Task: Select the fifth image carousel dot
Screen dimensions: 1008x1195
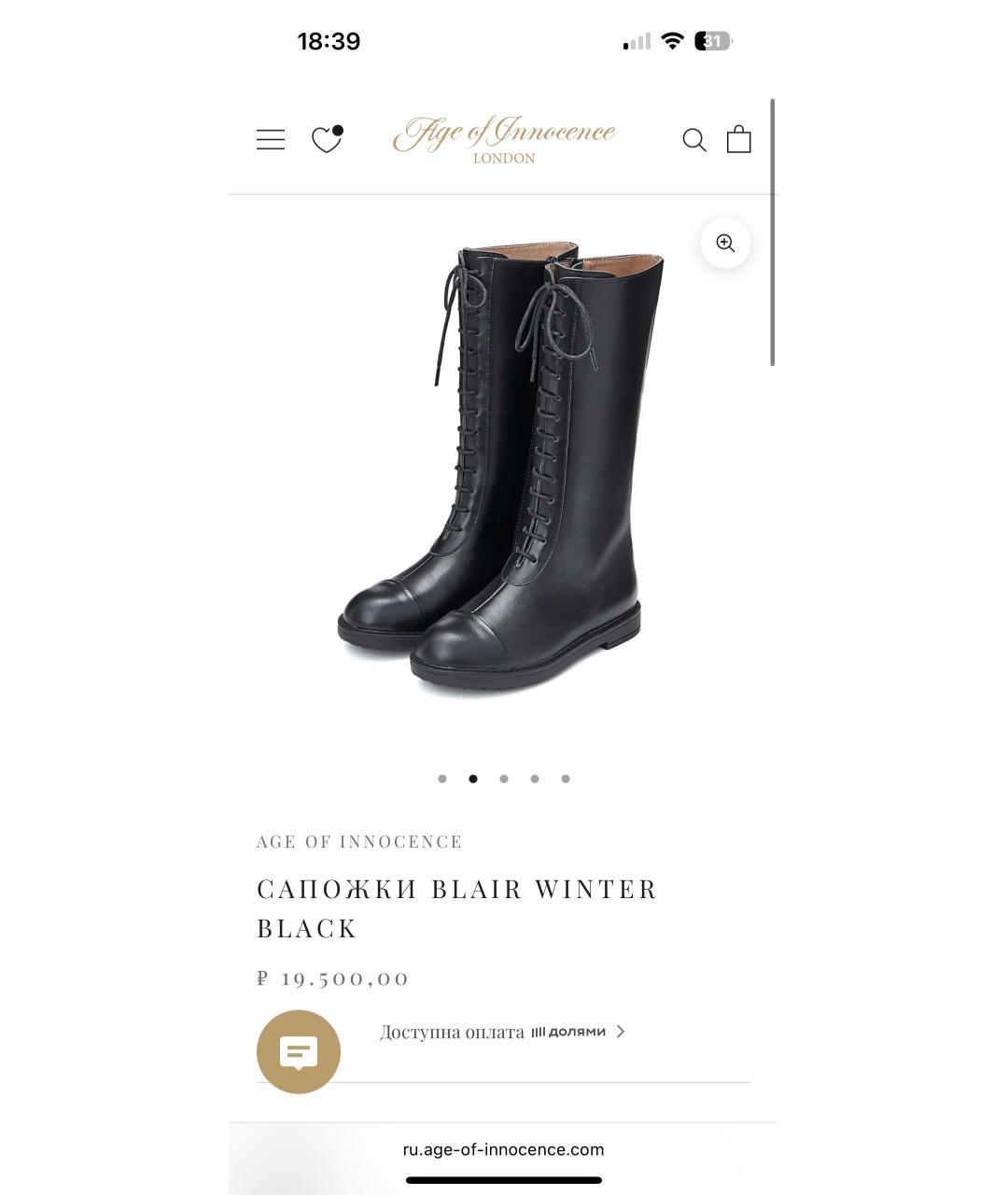Action: pyautogui.click(x=566, y=779)
